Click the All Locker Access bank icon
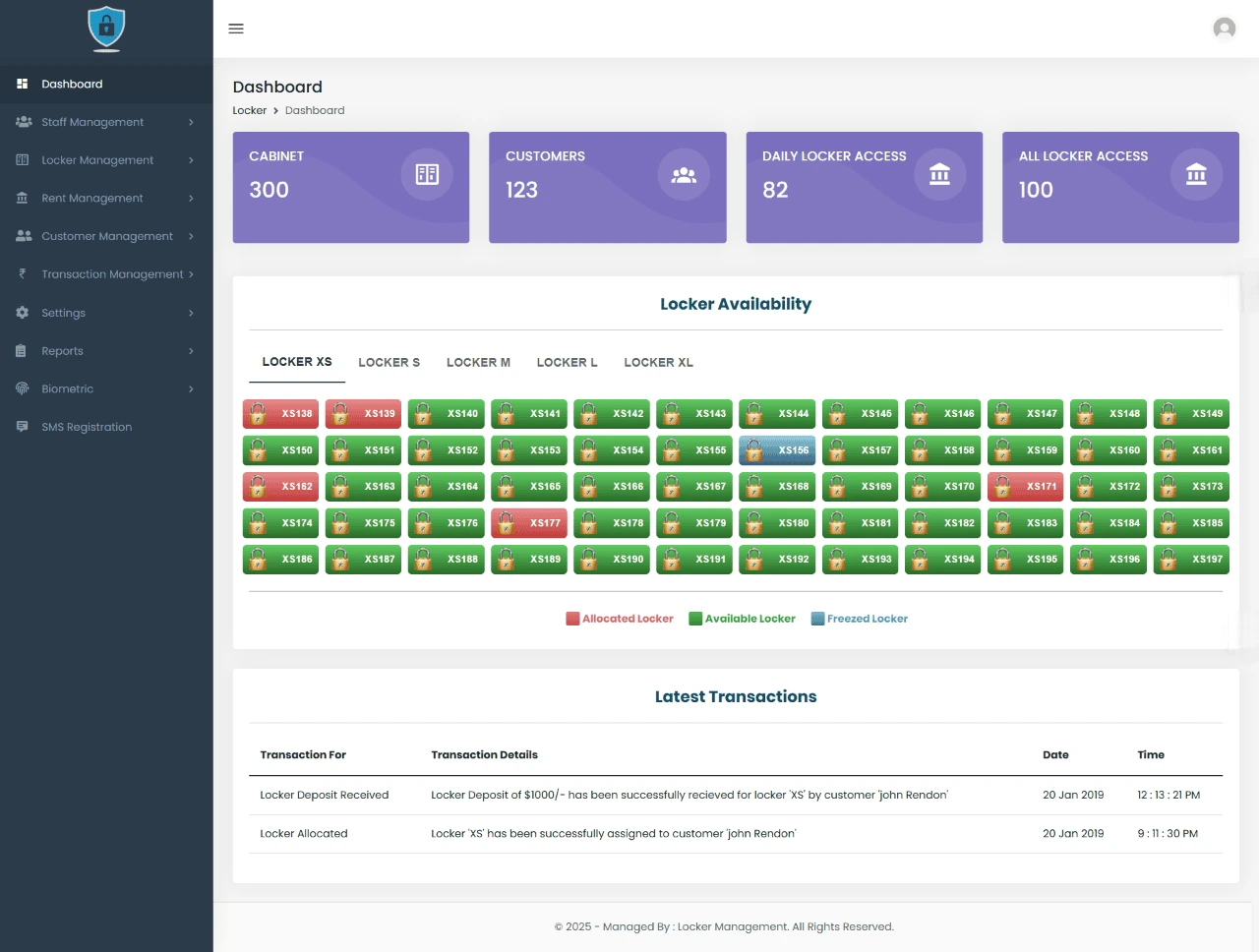This screenshot has width=1259, height=952. (1196, 174)
